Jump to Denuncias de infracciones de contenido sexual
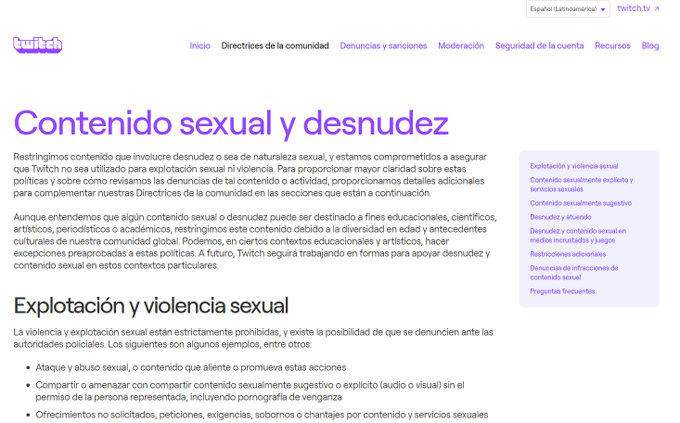This screenshot has width=680, height=423. tap(574, 272)
